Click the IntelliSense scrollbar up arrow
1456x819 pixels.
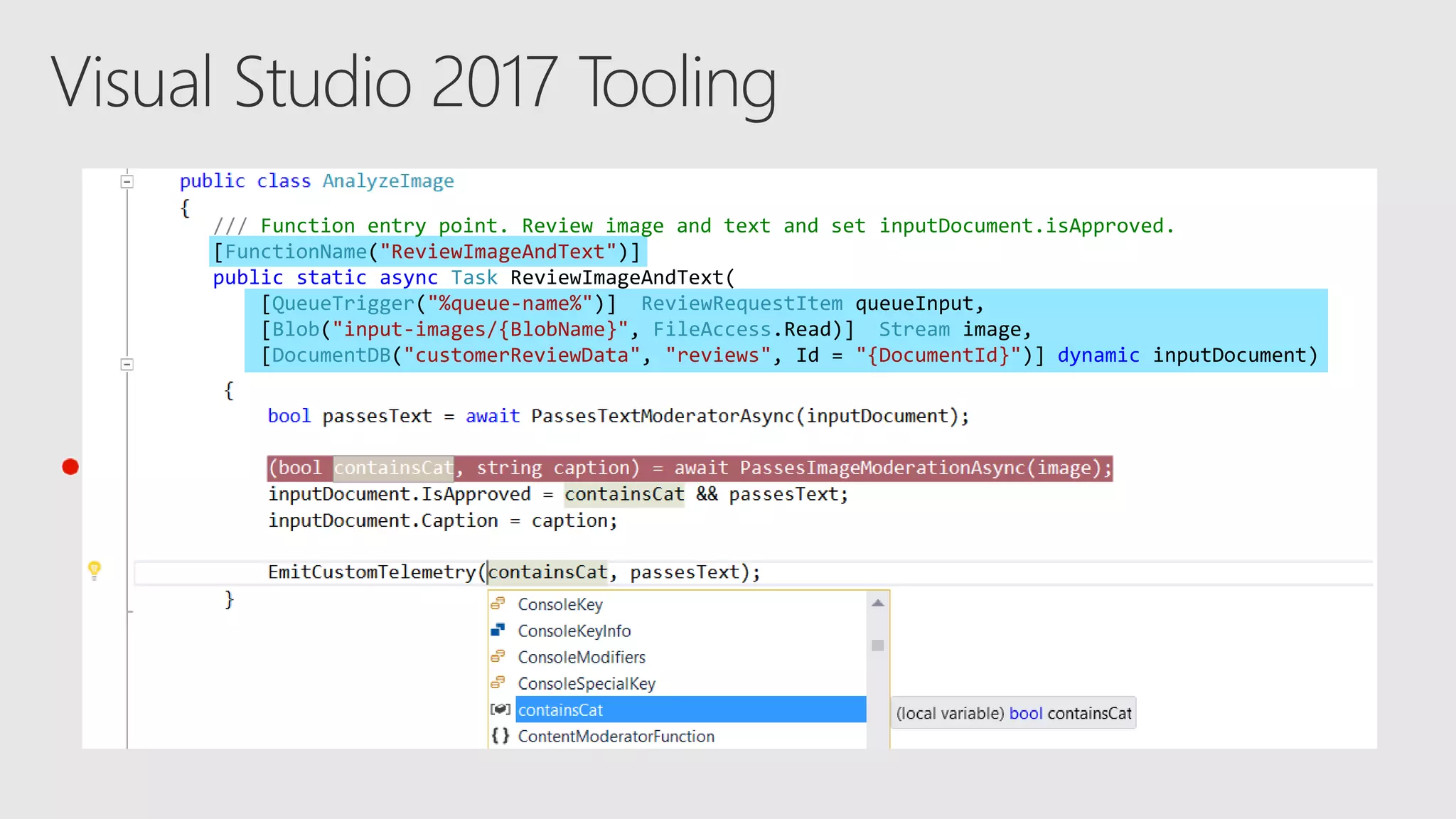(x=878, y=603)
